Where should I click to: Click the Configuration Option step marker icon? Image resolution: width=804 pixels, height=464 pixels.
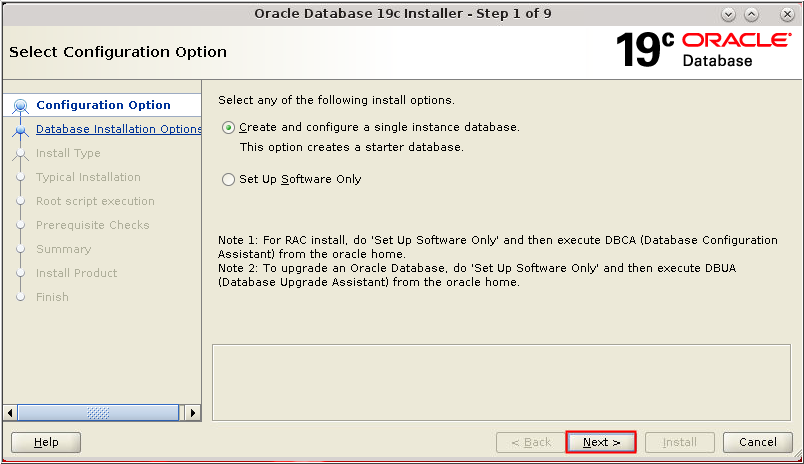point(21,106)
